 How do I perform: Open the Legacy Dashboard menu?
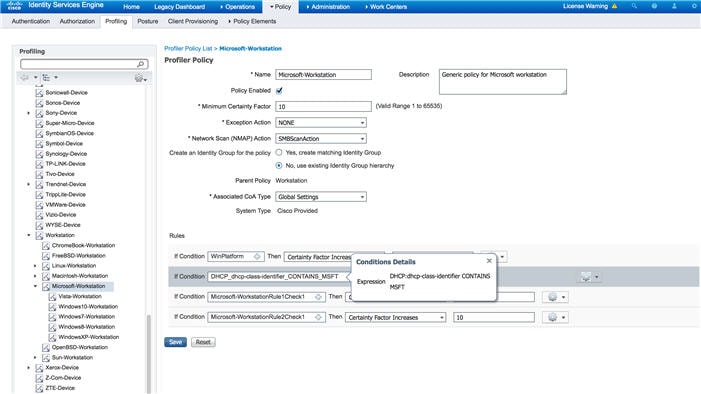pyautogui.click(x=179, y=7)
